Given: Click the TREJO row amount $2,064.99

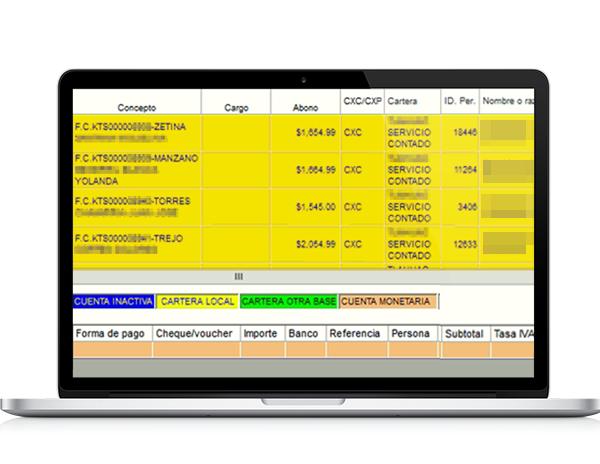Looking at the screenshot, I should [316, 244].
